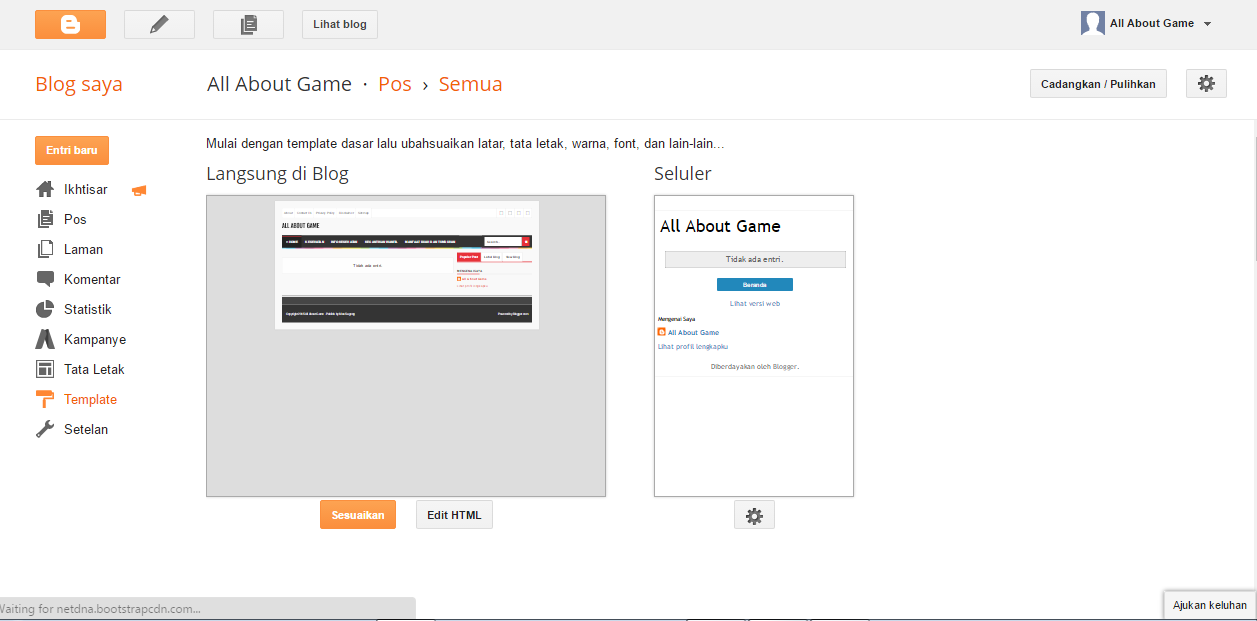1257x621 pixels.
Task: Open Tata Letak in the sidebar
Action: coord(94,369)
